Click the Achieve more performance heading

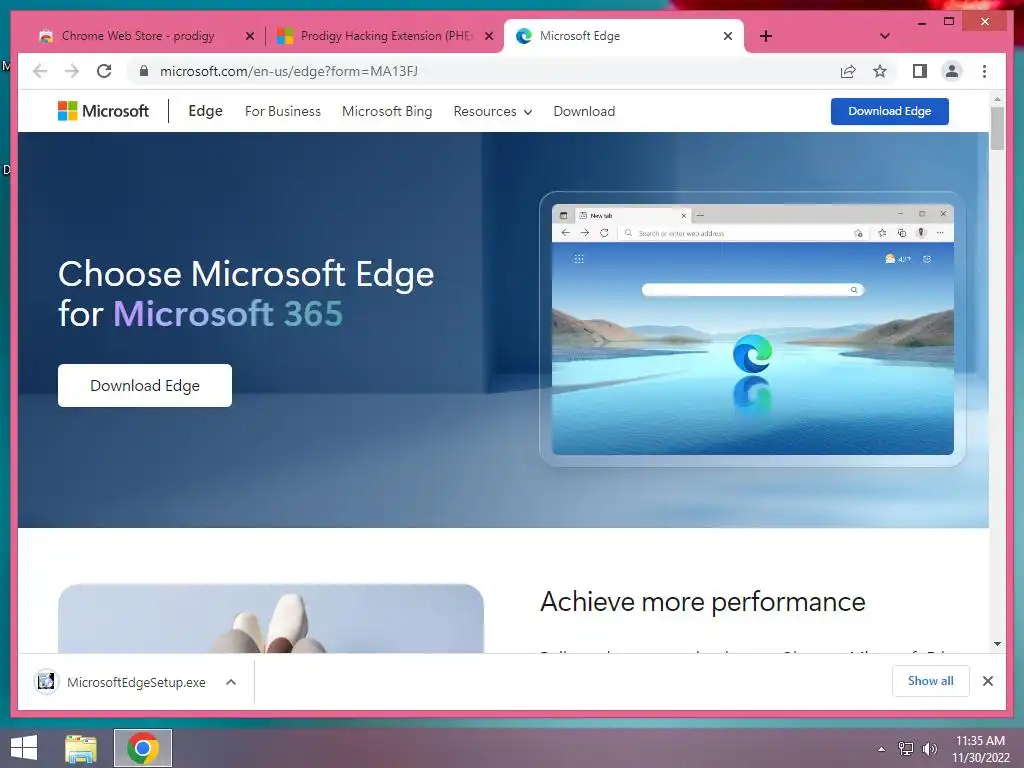(703, 601)
